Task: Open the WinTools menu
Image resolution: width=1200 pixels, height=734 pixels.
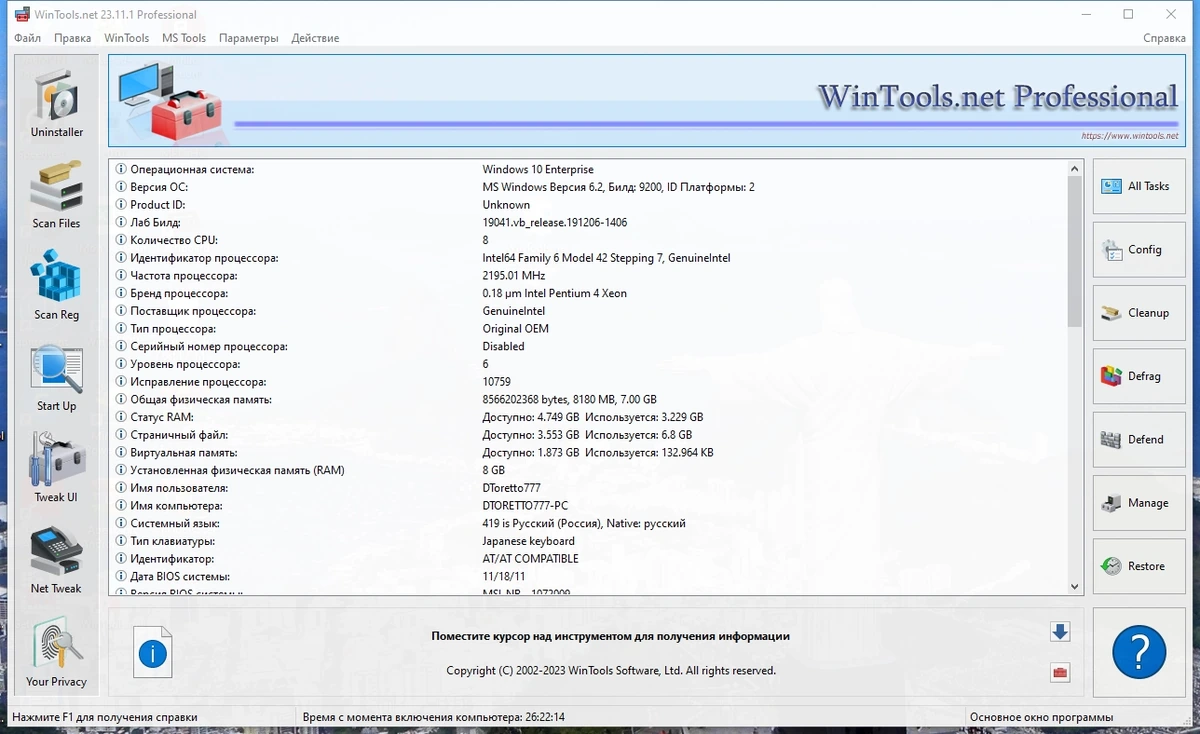Action: tap(127, 38)
